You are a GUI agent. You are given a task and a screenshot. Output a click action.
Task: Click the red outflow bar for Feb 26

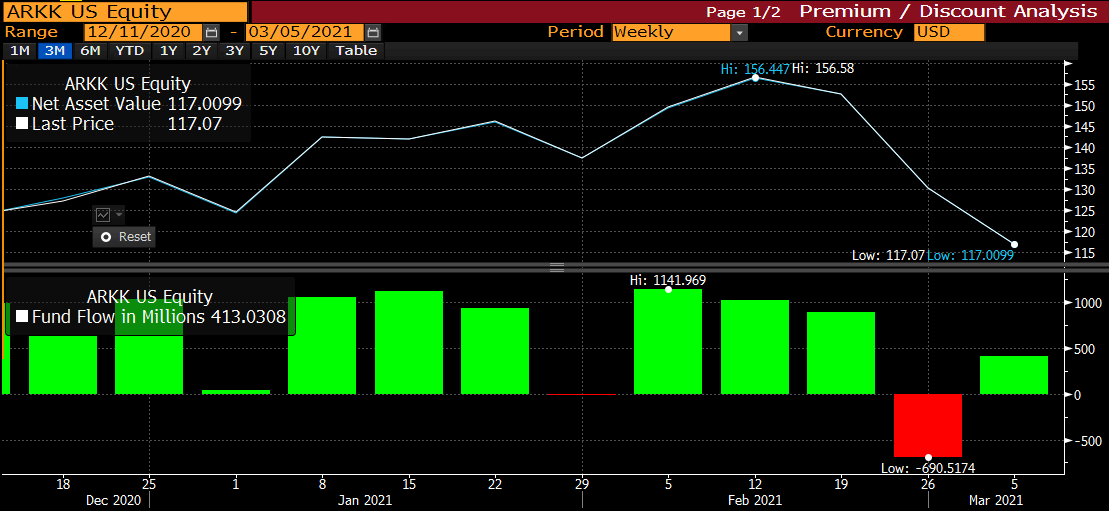coord(928,425)
